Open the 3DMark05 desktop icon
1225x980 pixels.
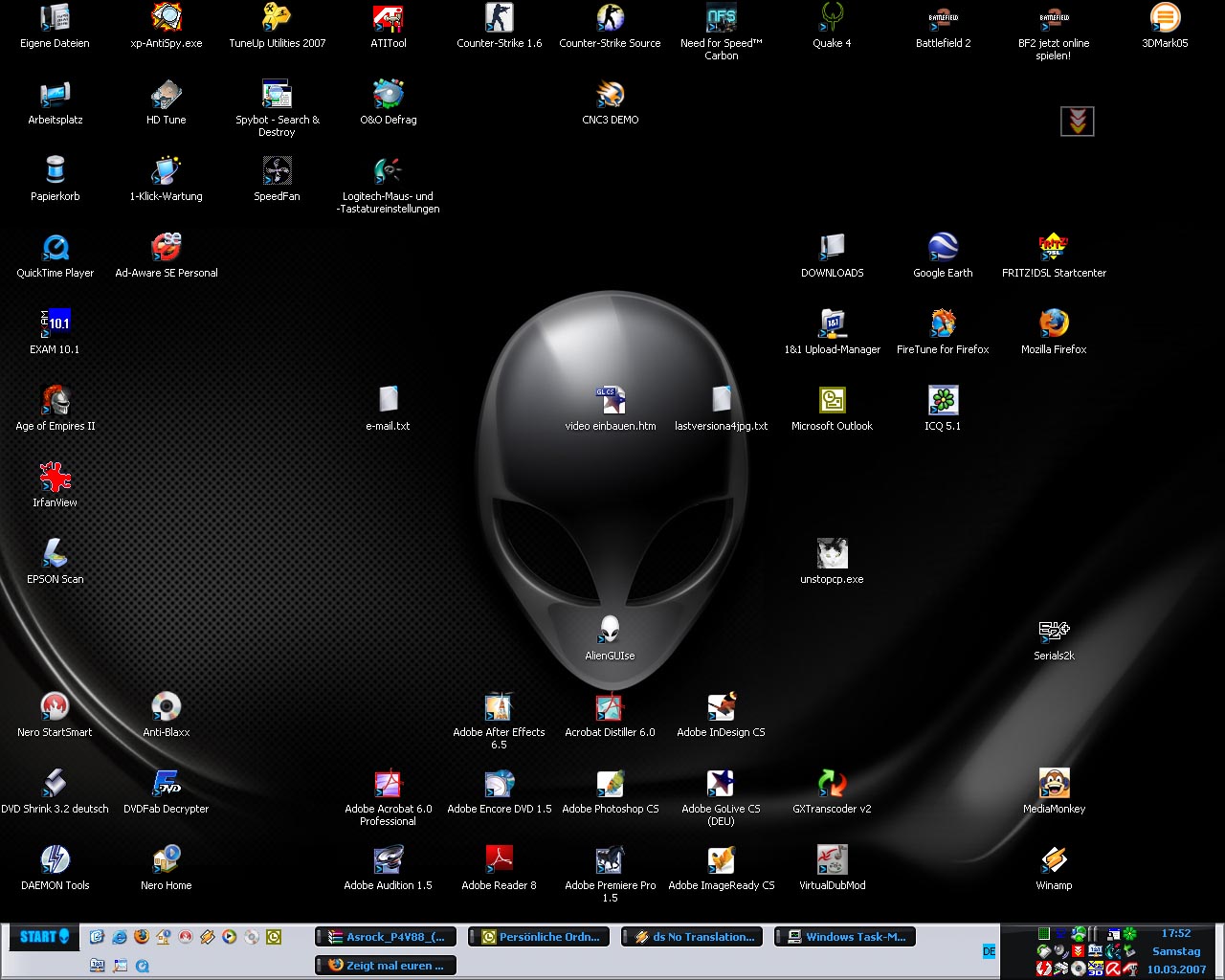point(1165,27)
